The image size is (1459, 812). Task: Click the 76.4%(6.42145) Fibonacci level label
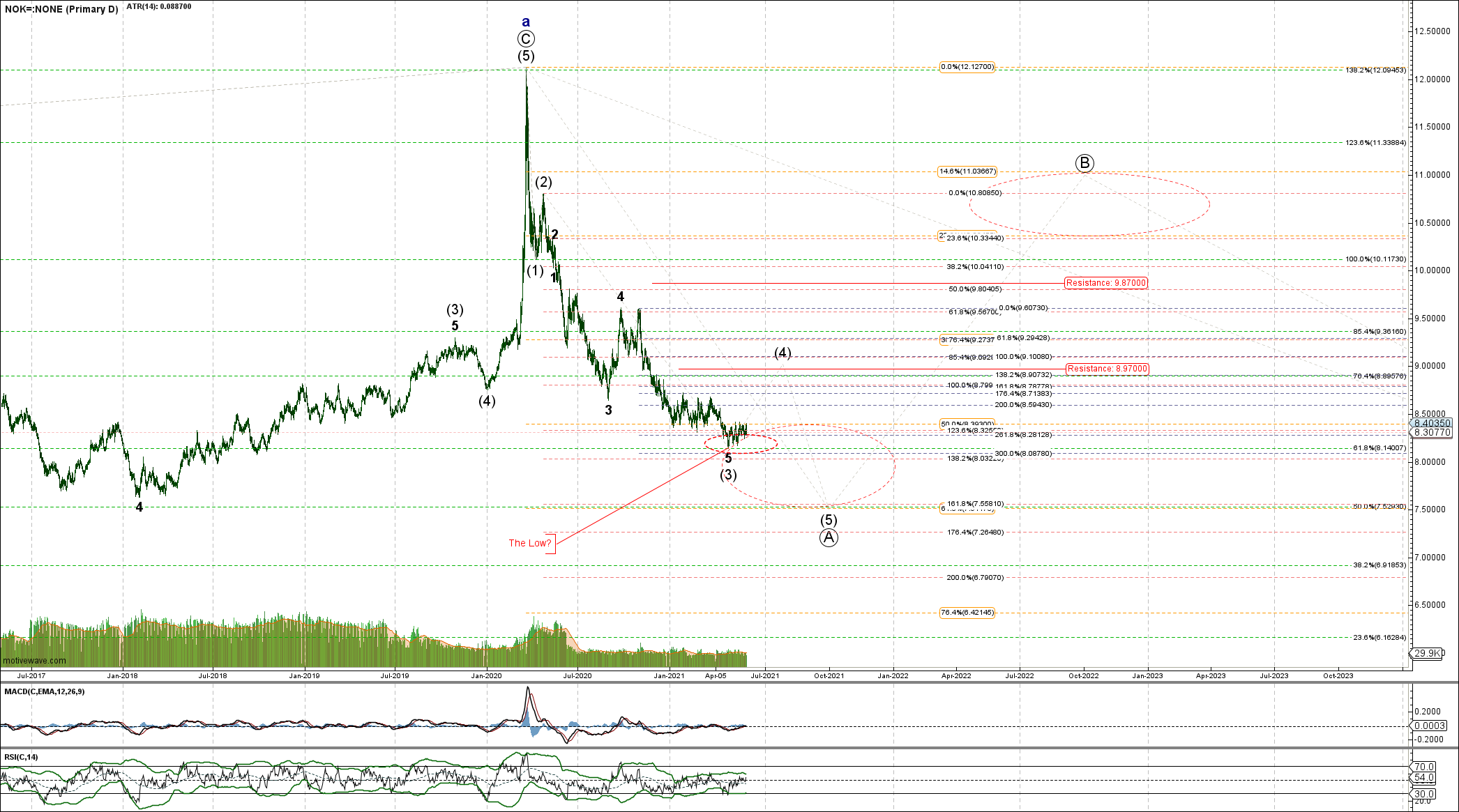[x=967, y=613]
